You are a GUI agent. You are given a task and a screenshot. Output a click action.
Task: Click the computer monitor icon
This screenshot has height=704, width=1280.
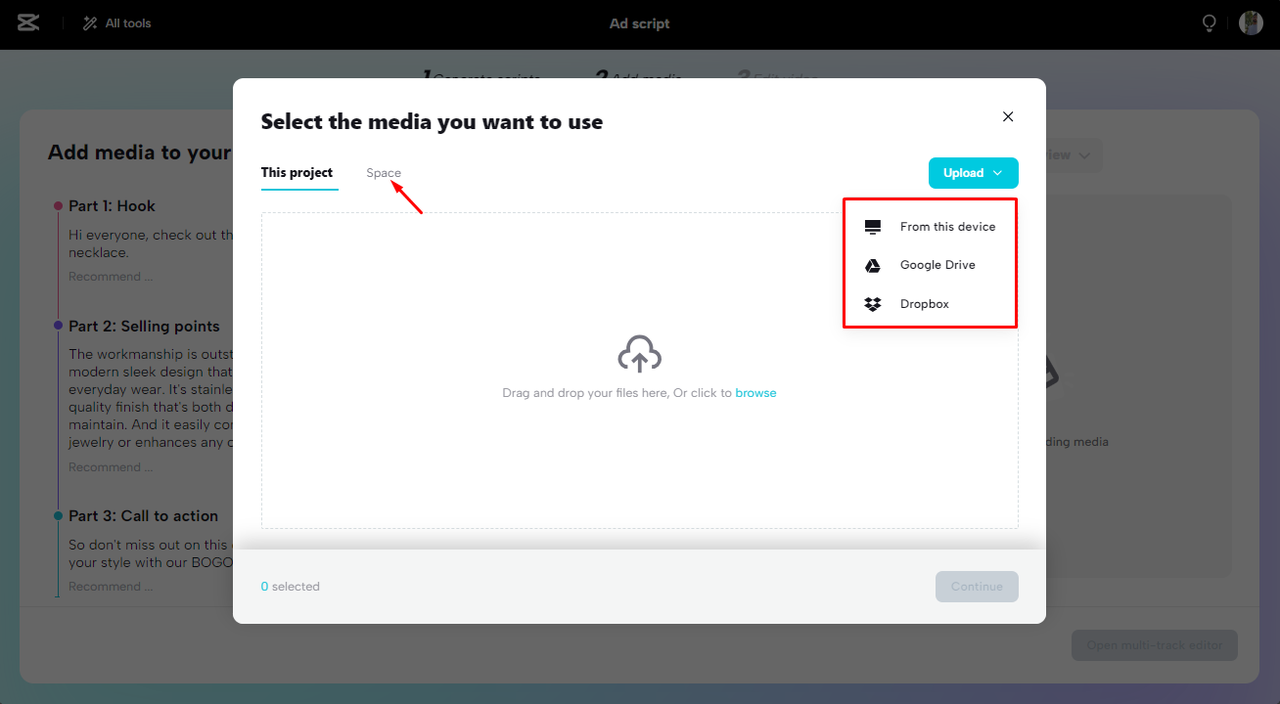tap(873, 227)
